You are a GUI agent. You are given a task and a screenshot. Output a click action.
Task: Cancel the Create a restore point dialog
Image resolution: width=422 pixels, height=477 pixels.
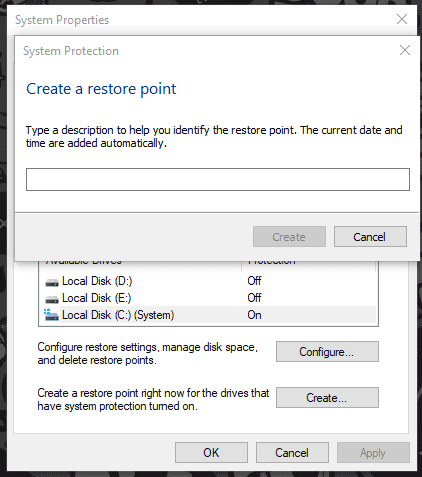pyautogui.click(x=370, y=237)
